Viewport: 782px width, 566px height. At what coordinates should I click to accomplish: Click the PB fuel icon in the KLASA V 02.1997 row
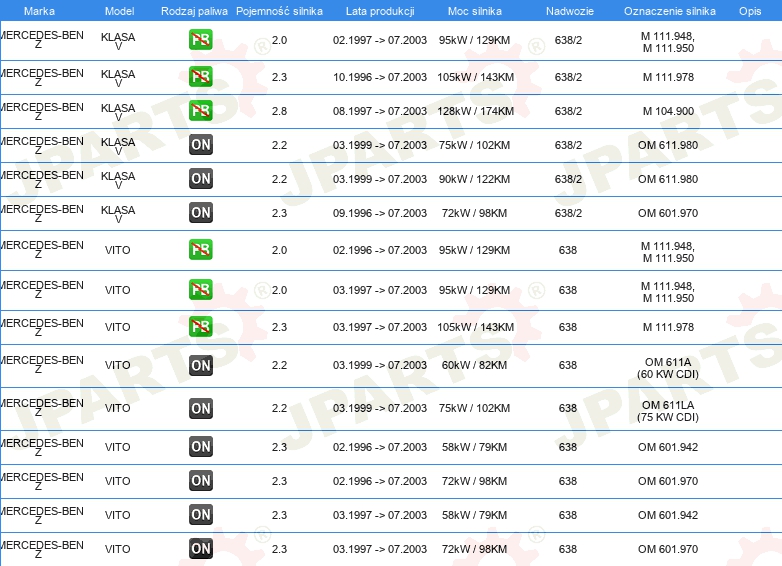(x=200, y=40)
